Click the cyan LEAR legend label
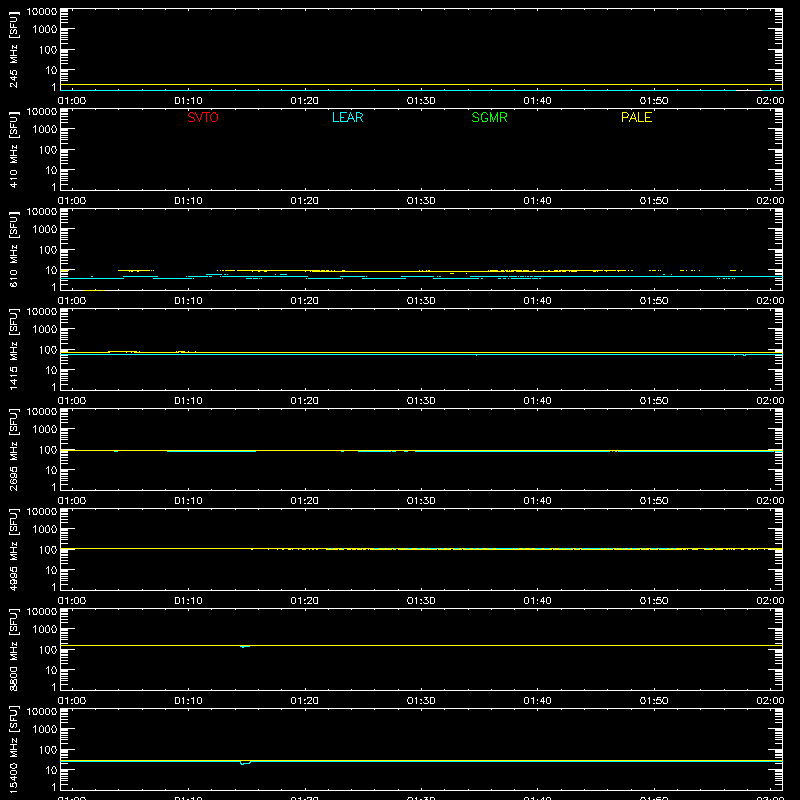Viewport: 800px width, 800px height. [x=347, y=117]
